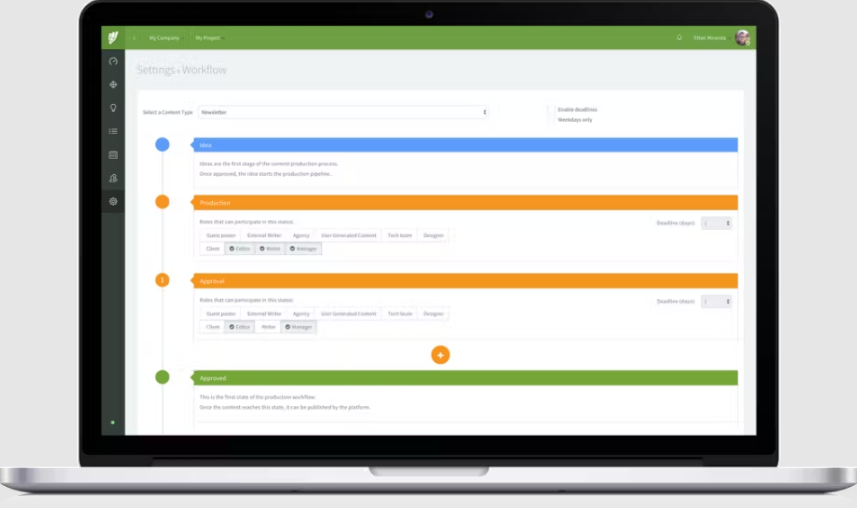Screen dimensions: 857x508
Task: Open the user icon in the sidebar
Action: pyautogui.click(x=113, y=178)
